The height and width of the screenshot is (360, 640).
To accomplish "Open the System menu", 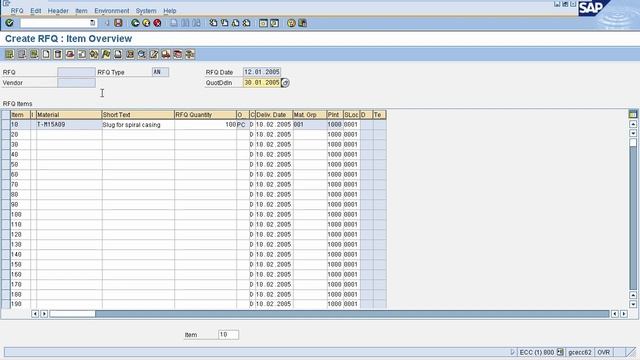I will coord(146,11).
